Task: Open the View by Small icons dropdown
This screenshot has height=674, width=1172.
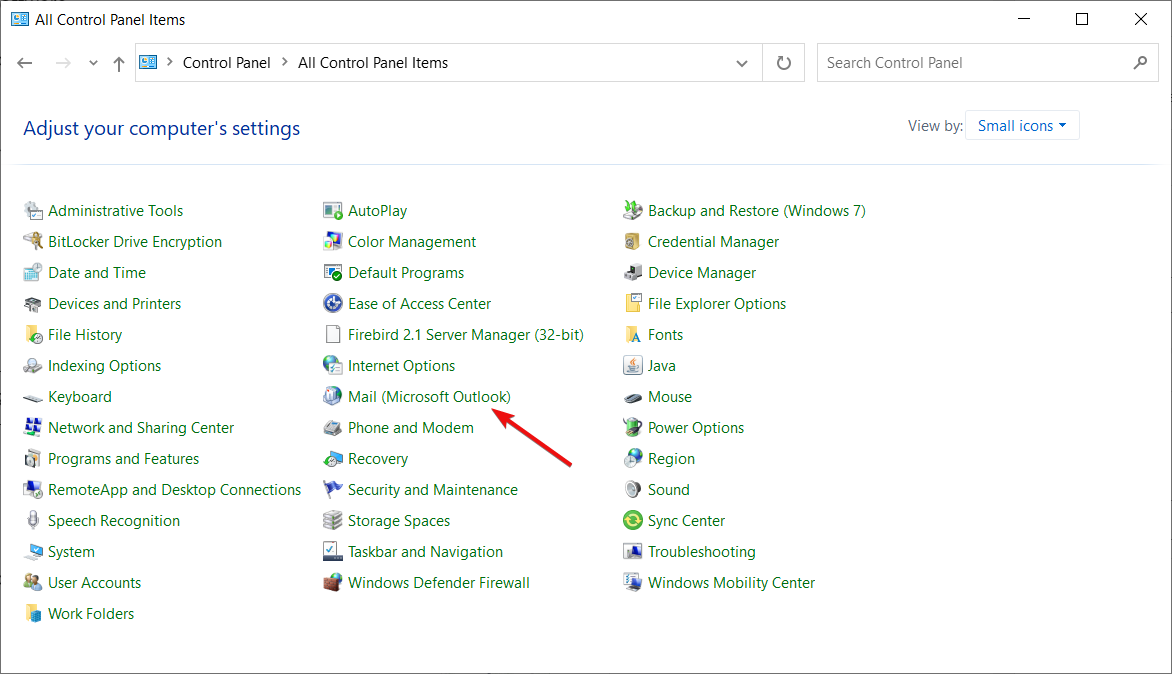Action: coord(1022,126)
